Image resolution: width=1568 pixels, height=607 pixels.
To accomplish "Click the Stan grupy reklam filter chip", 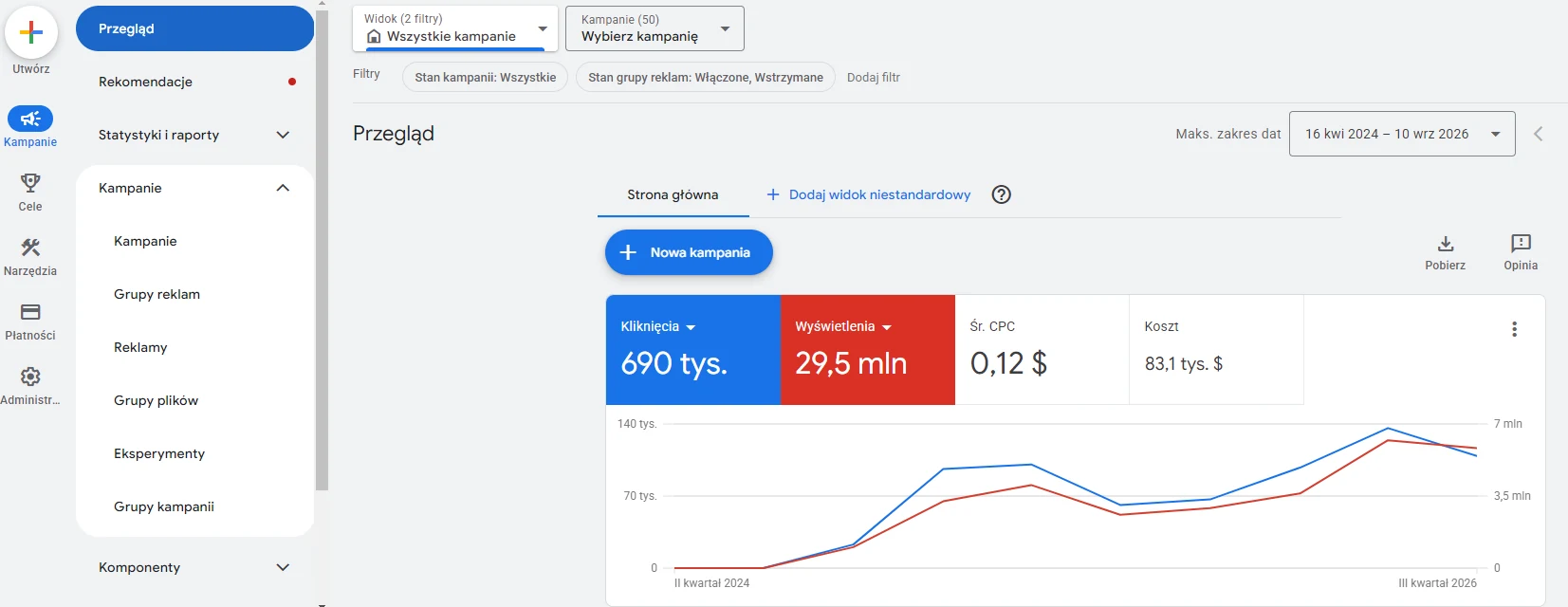I will point(706,77).
